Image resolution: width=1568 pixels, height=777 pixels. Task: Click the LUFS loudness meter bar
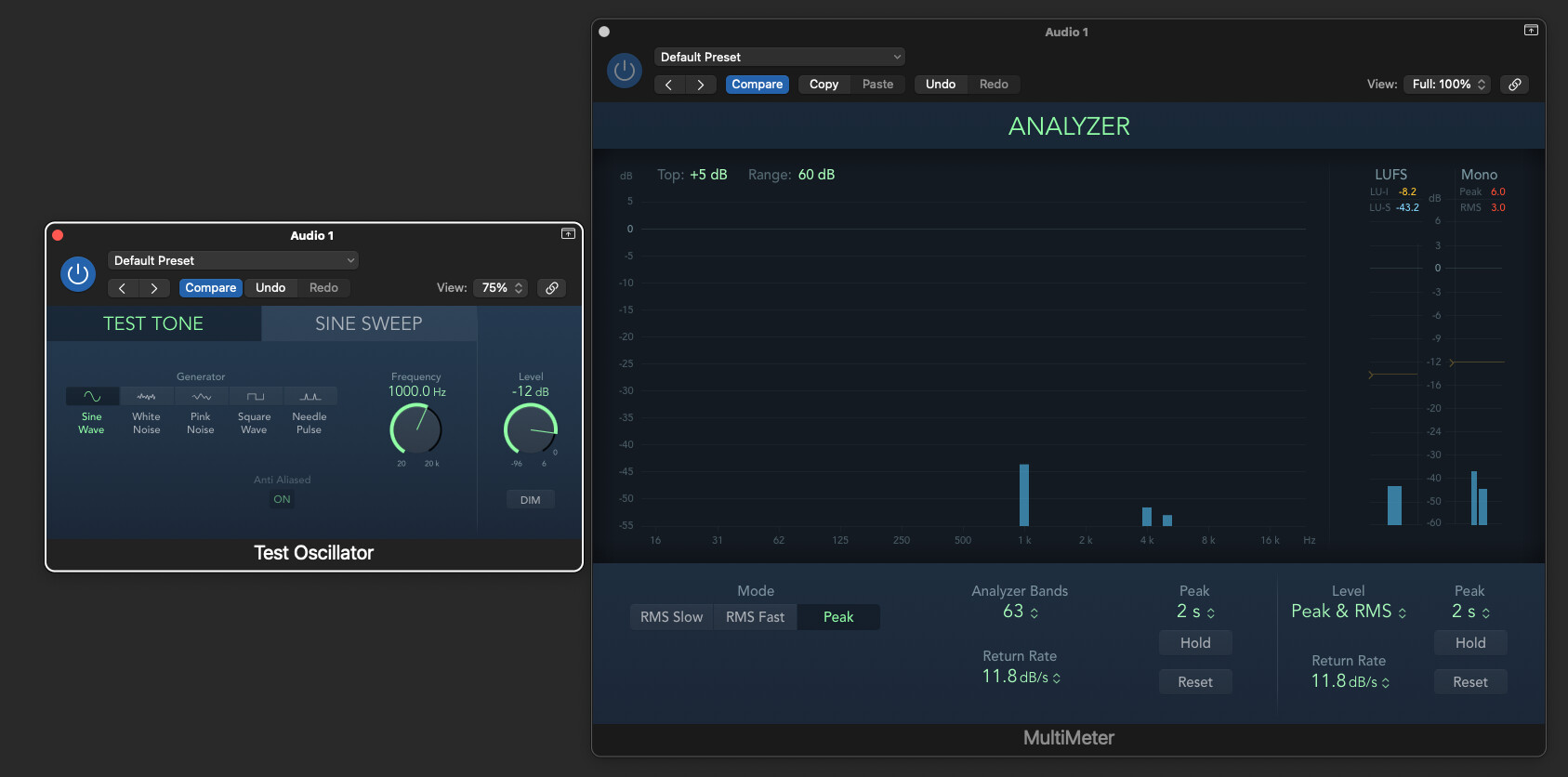[x=1394, y=506]
